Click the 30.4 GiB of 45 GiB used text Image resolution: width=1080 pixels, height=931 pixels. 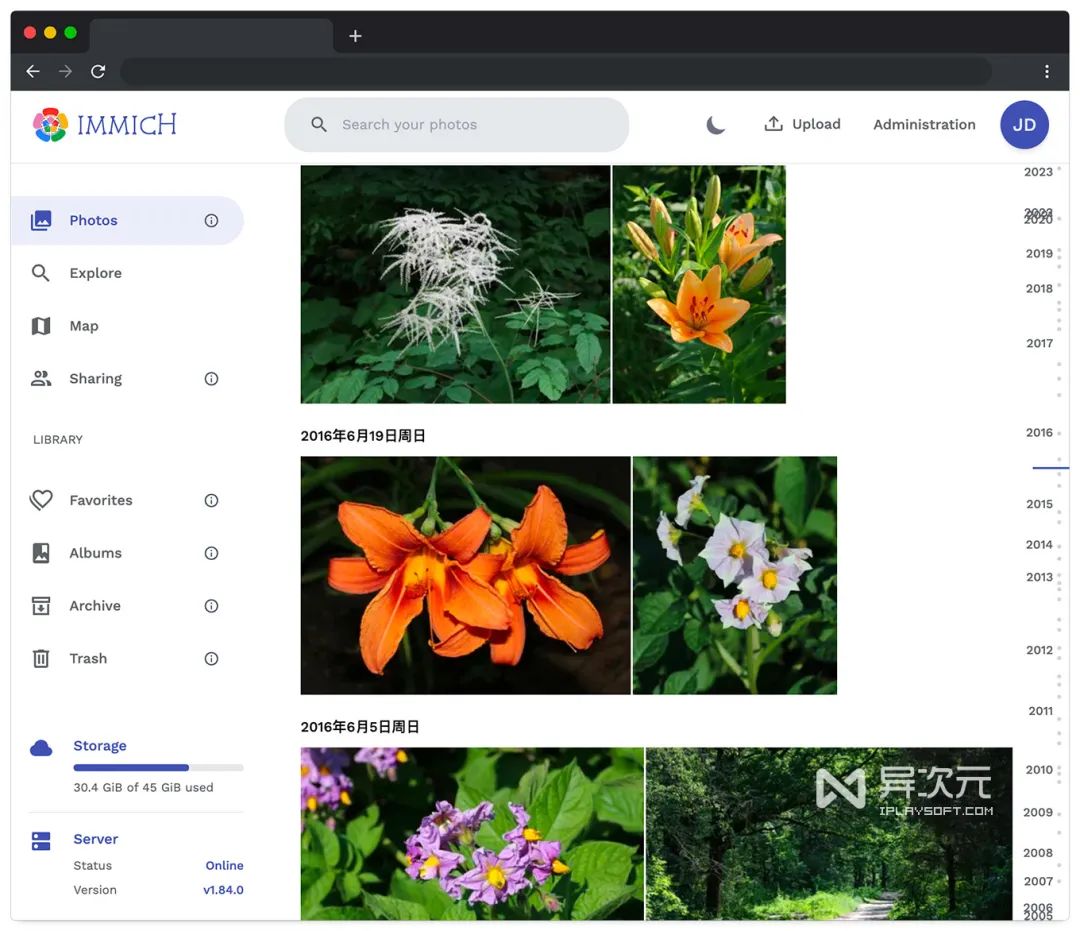pos(143,787)
